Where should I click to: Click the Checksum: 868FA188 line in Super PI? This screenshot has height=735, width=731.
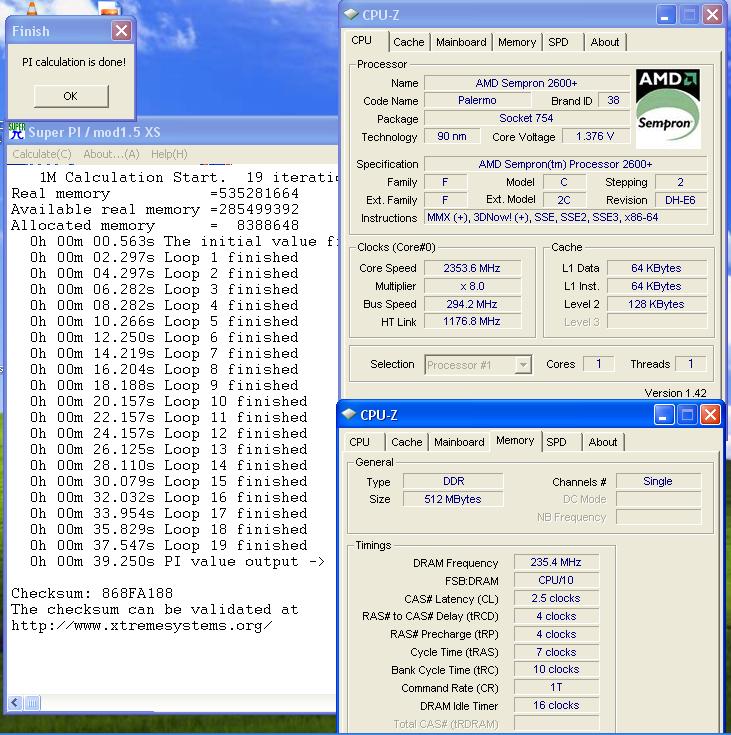tap(92, 593)
